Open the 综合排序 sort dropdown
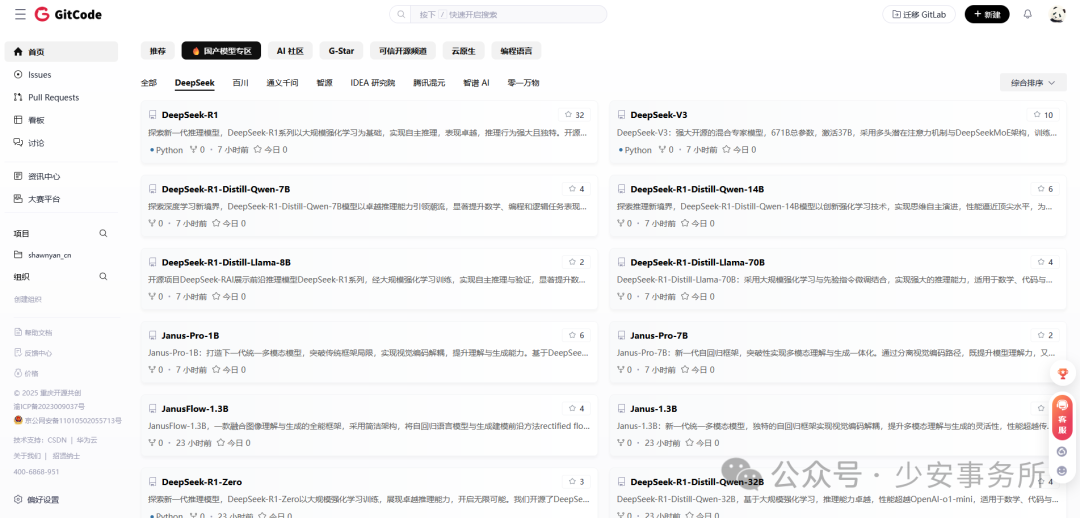Screen dimensions: 1080x518 click(x=1032, y=83)
